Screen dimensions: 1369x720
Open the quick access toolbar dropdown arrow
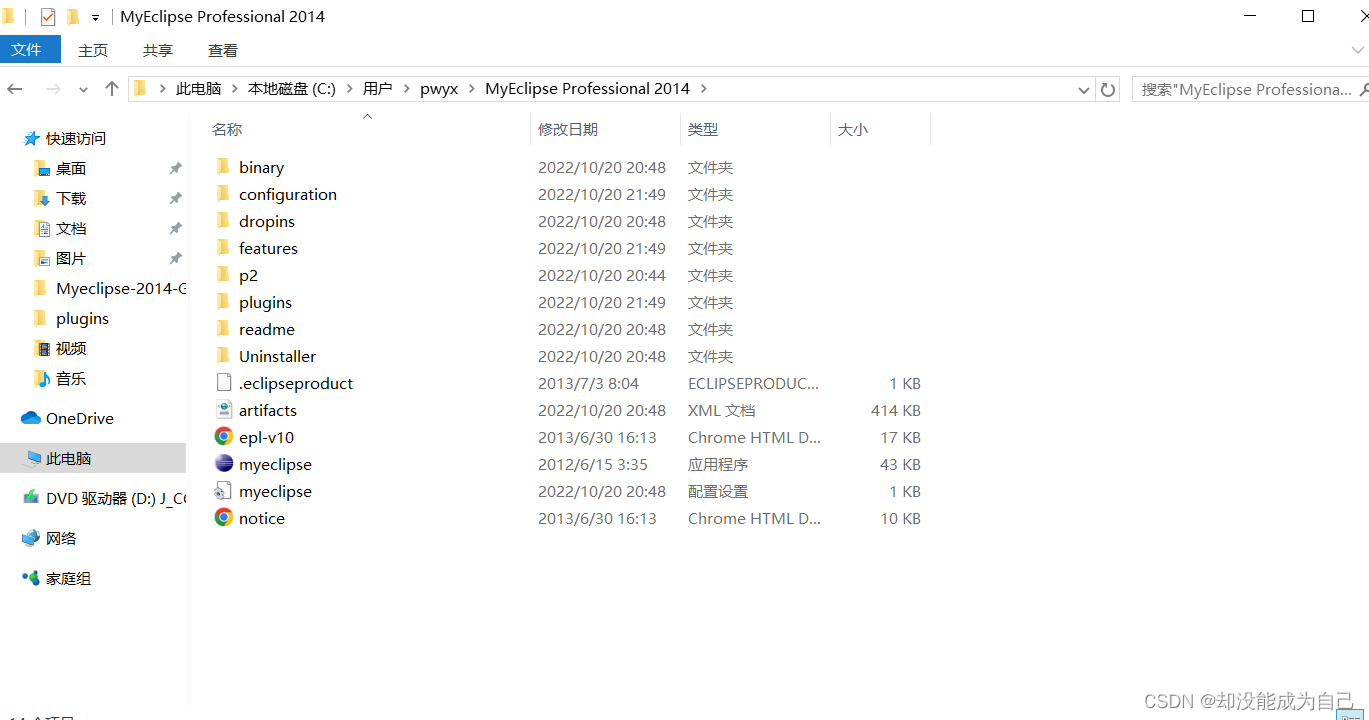[96, 18]
